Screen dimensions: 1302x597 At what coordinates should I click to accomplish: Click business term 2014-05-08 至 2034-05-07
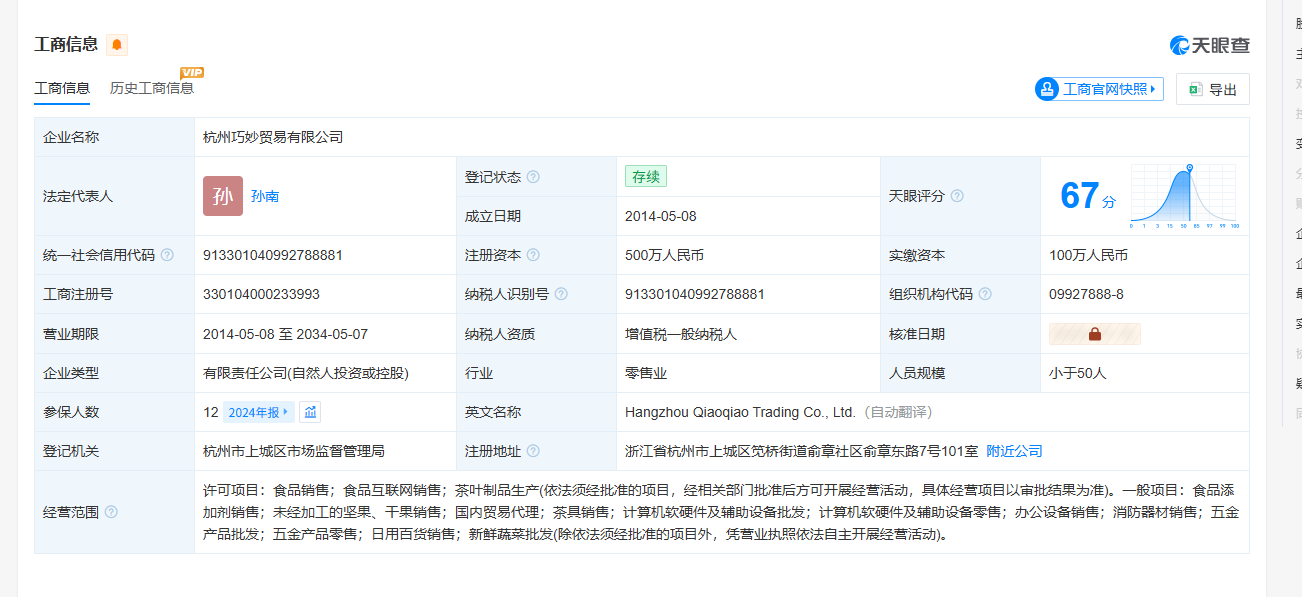pos(285,334)
